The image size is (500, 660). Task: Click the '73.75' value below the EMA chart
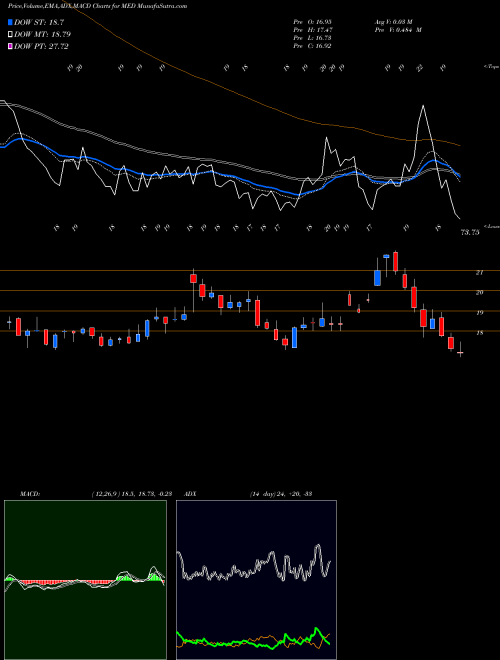pyautogui.click(x=470, y=232)
